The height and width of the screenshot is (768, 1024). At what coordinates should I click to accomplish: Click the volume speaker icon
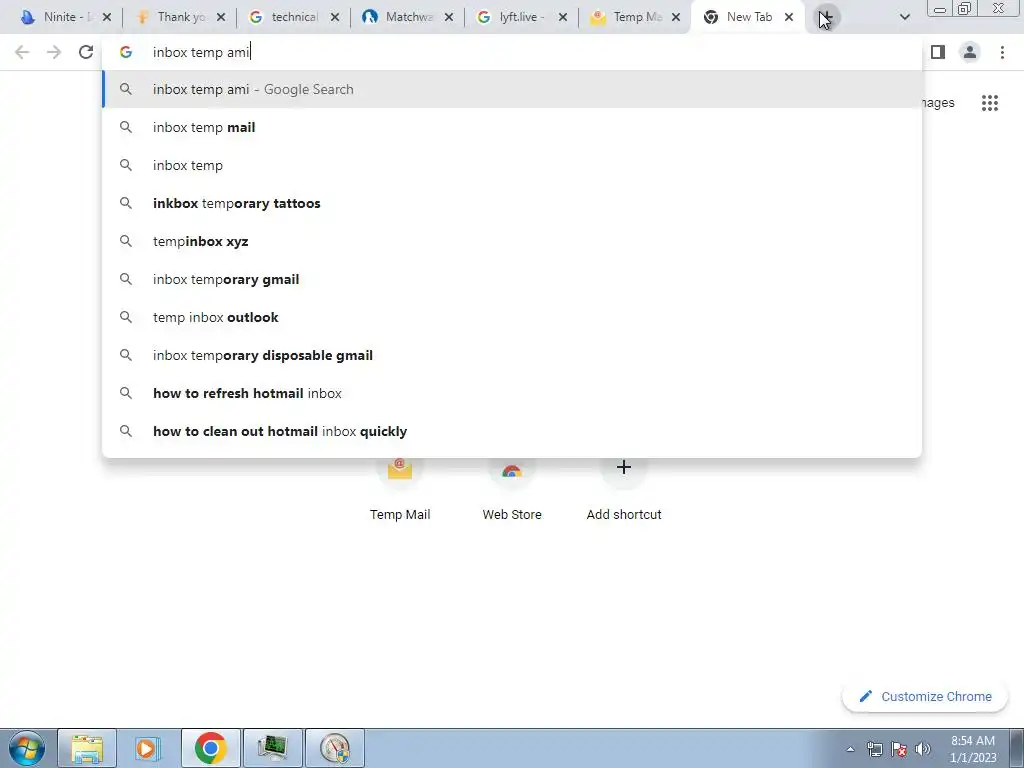[x=922, y=749]
